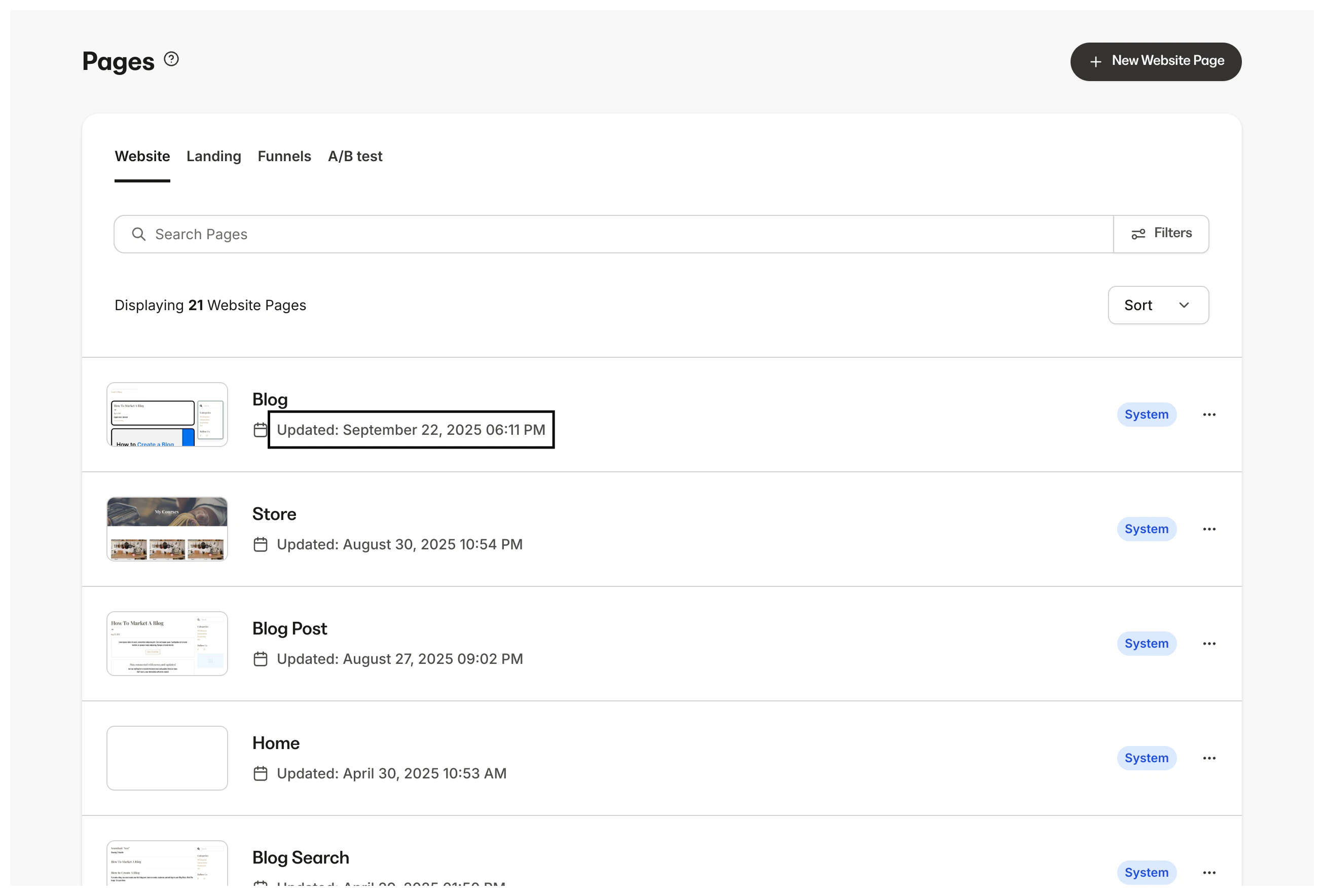
Task: Click the calendar icon on the Blog row
Action: tap(261, 430)
